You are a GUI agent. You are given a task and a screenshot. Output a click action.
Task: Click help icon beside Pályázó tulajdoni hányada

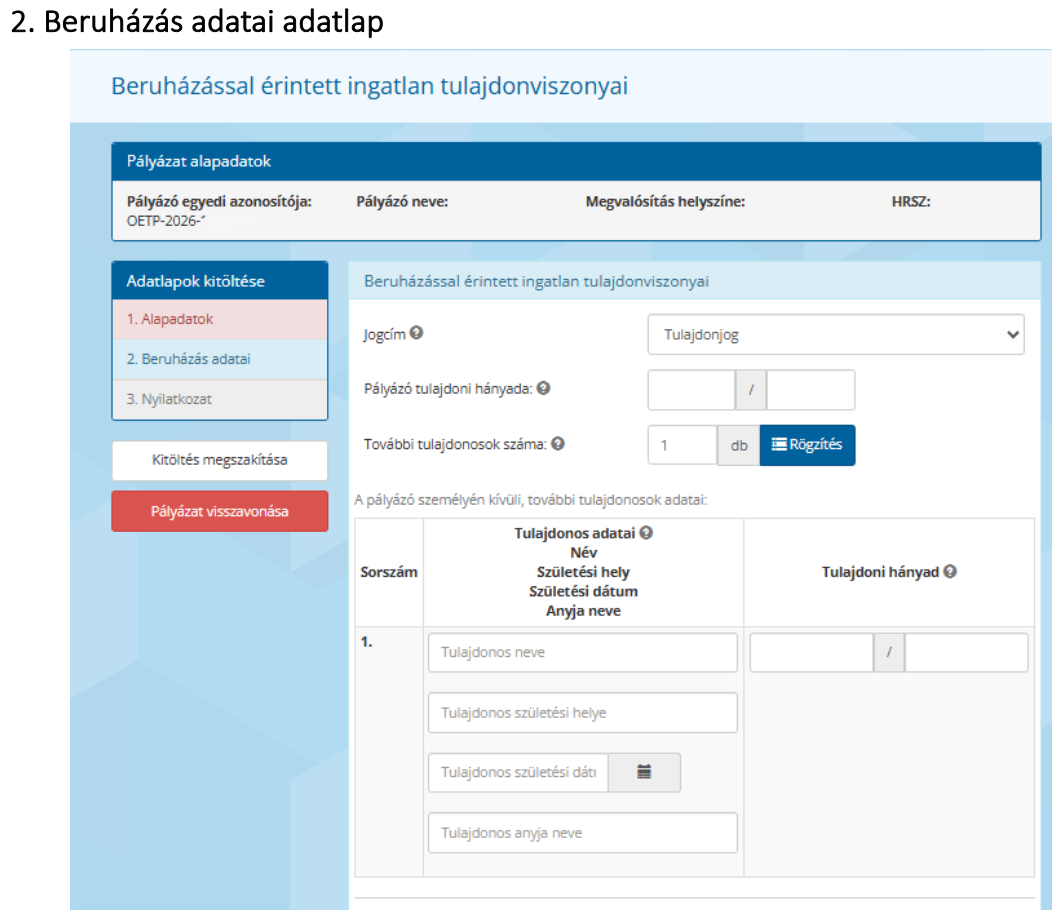point(543,388)
